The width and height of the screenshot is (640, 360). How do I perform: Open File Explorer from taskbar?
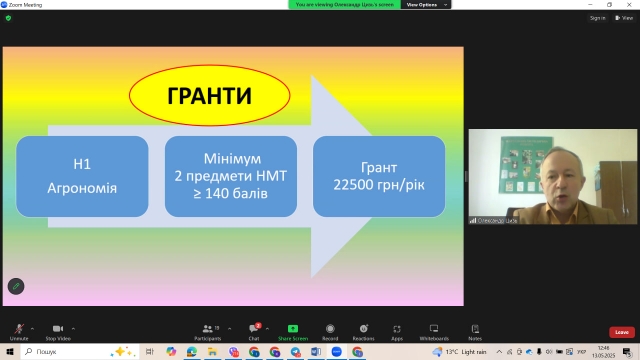pyautogui.click(x=212, y=351)
